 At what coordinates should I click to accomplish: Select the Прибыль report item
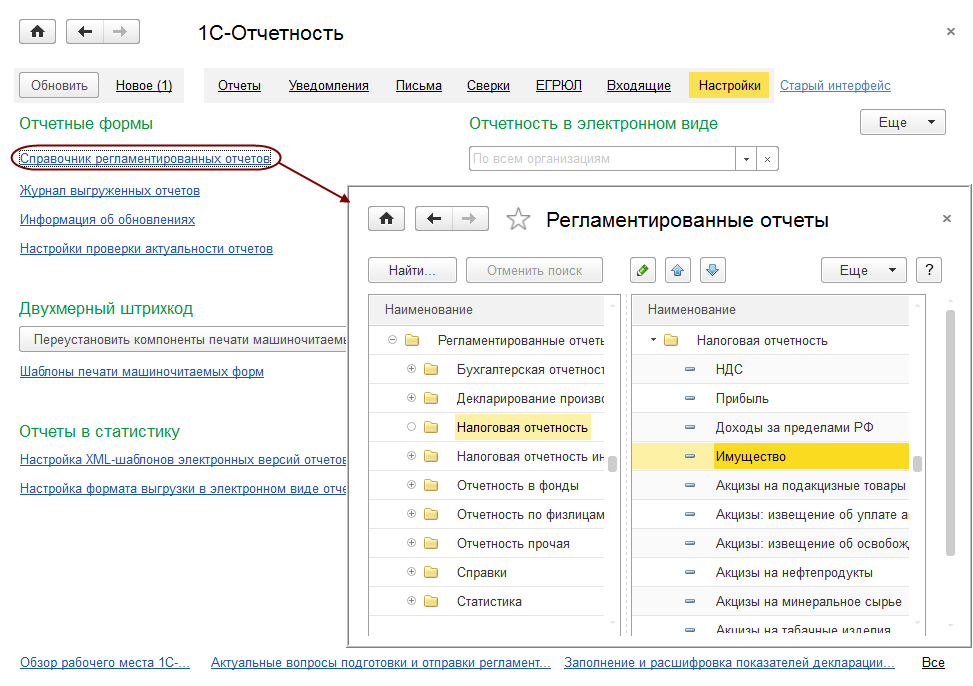[742, 398]
